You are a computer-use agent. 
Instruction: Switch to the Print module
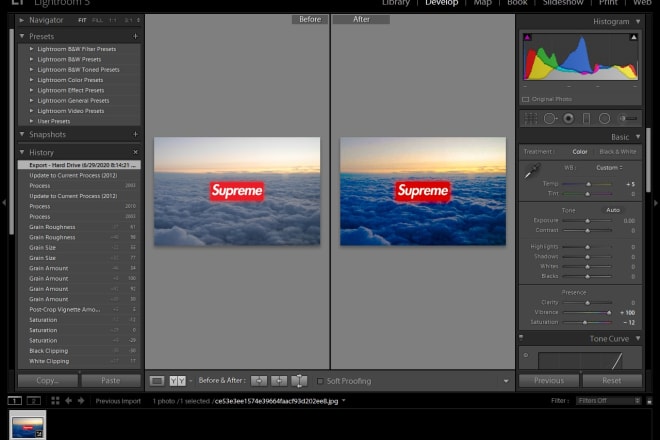pos(609,3)
